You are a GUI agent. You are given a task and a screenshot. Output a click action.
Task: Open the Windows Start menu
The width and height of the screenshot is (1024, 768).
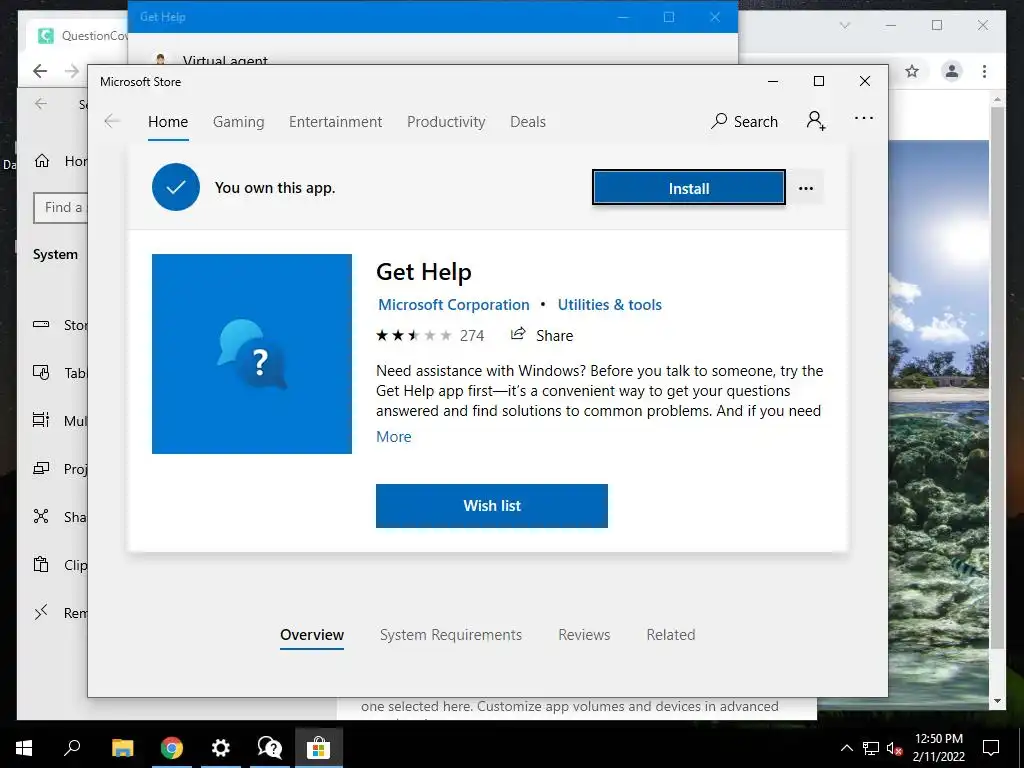point(24,748)
